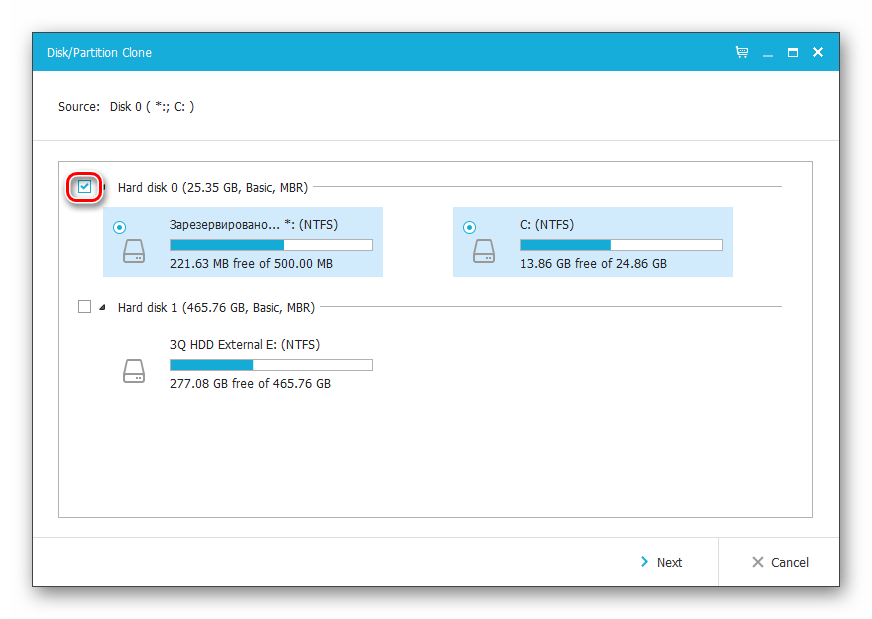Select the C: (NTFS) partition radio button
872x619 pixels.
469,227
